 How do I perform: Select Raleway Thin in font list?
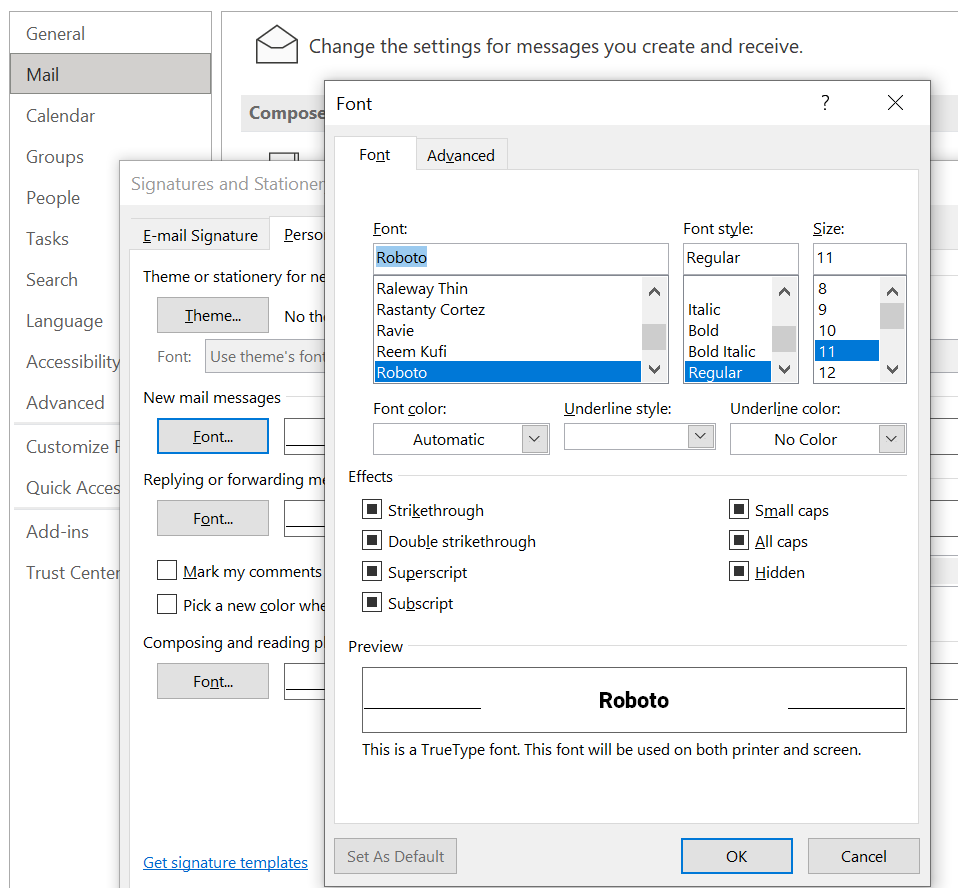click(508, 288)
